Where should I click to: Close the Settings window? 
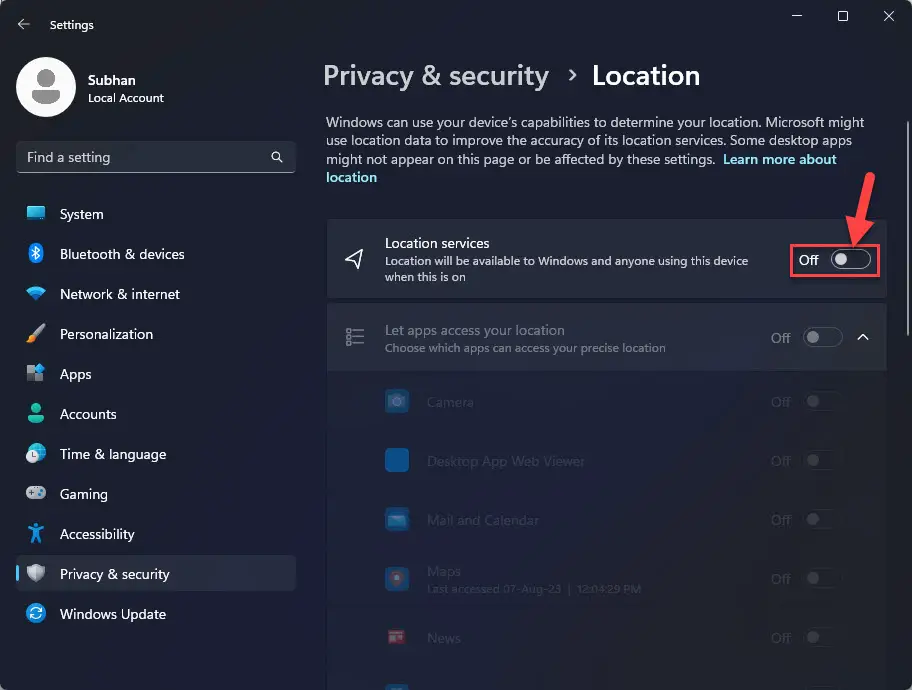coord(889,16)
